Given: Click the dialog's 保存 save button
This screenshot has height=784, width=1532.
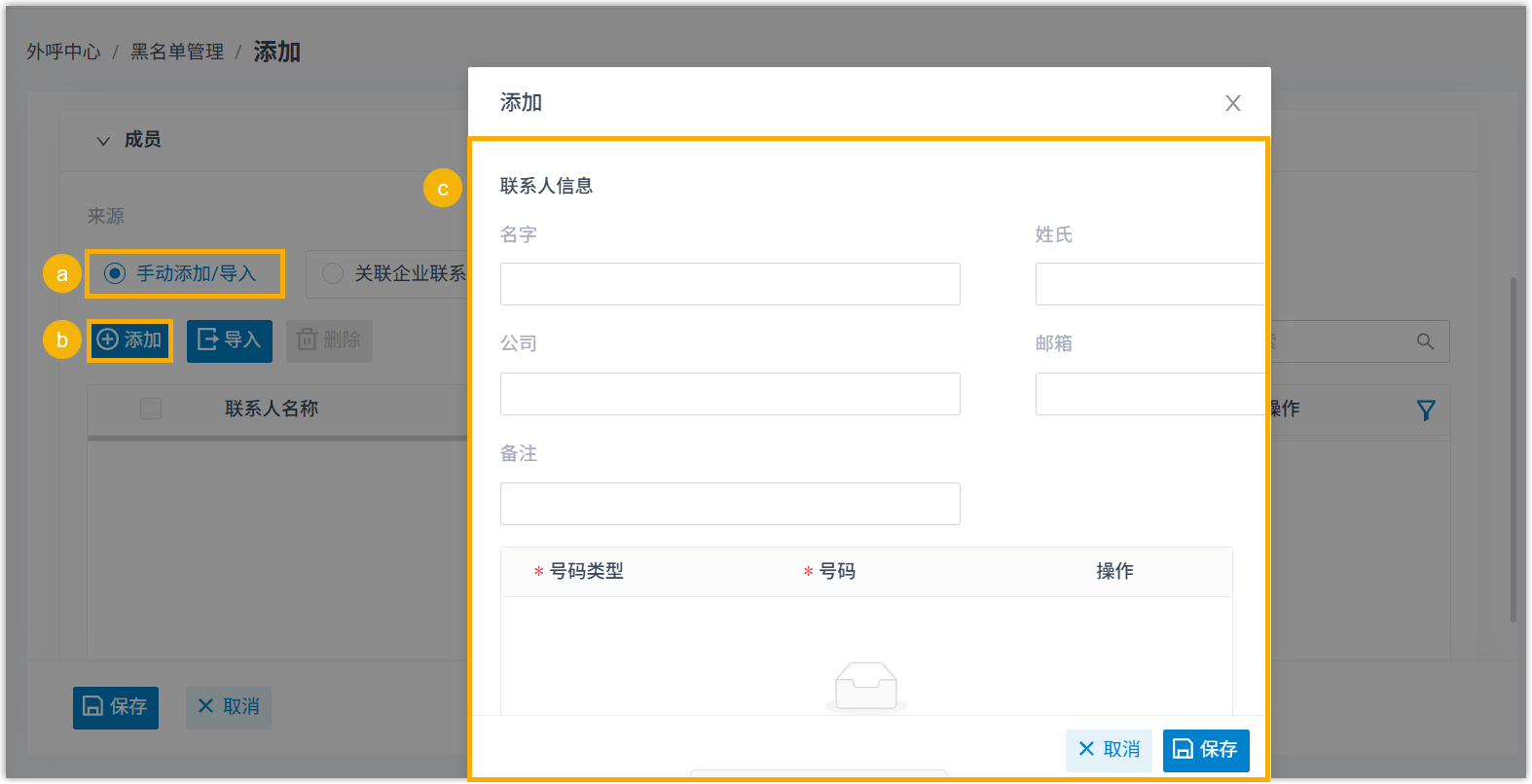Looking at the screenshot, I should (1205, 750).
